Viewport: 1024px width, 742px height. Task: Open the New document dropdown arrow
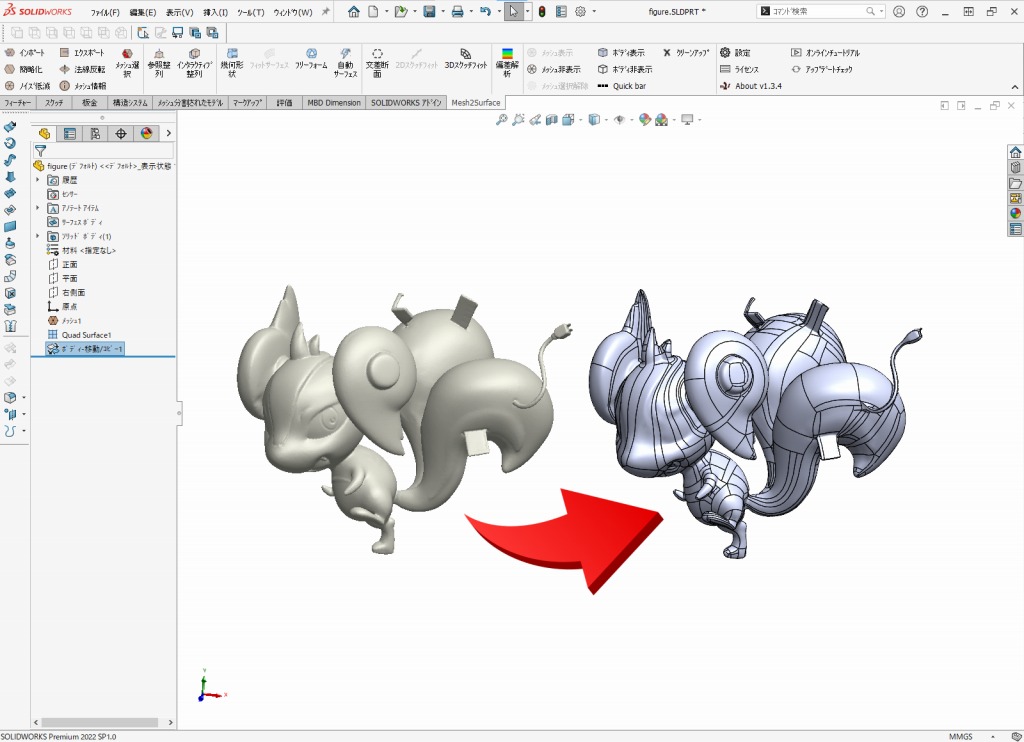click(386, 12)
